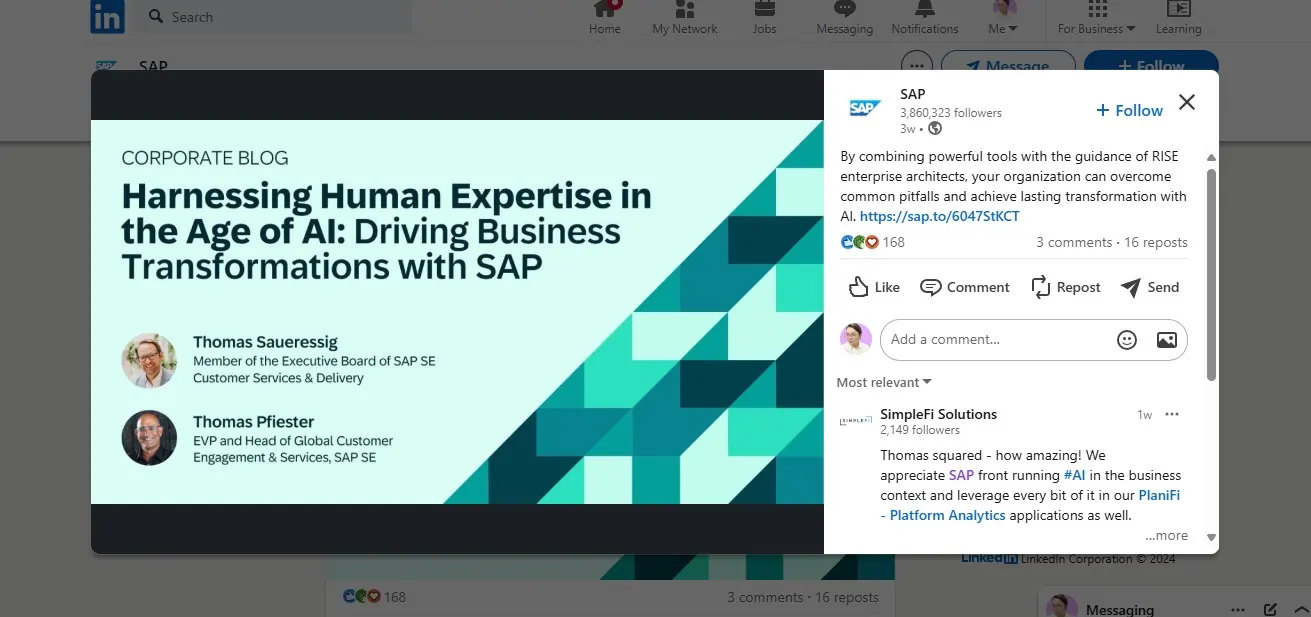The width and height of the screenshot is (1311, 617).
Task: Click the globe visibility icon
Action: click(x=935, y=128)
